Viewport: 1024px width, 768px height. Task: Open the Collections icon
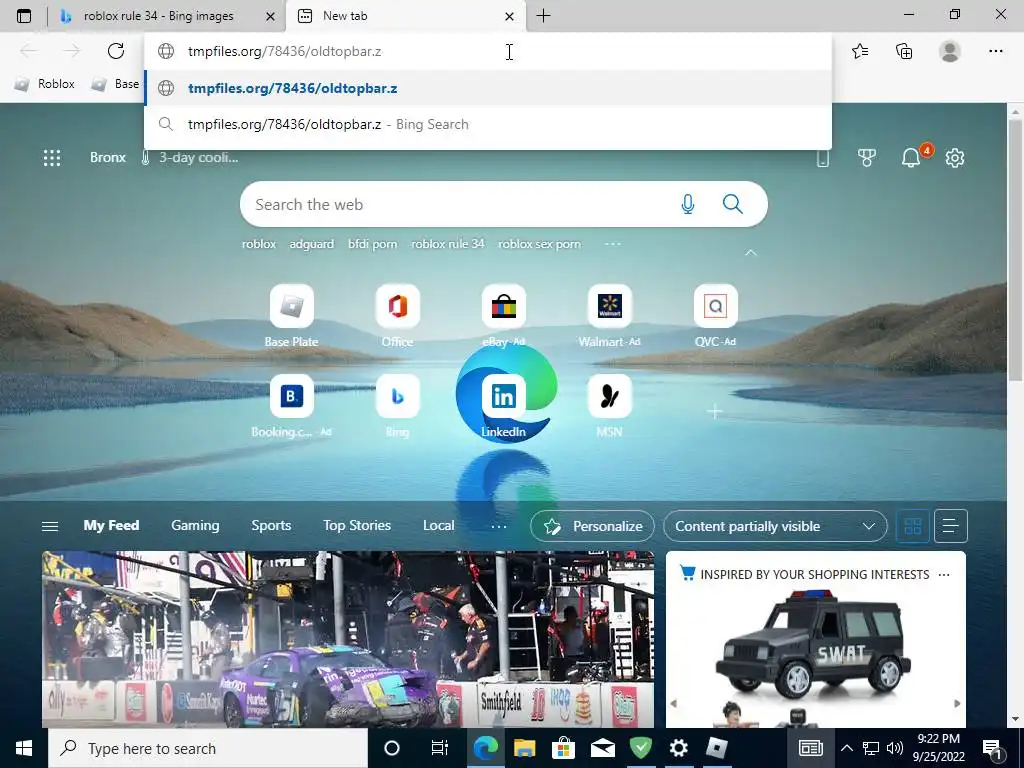(x=904, y=51)
